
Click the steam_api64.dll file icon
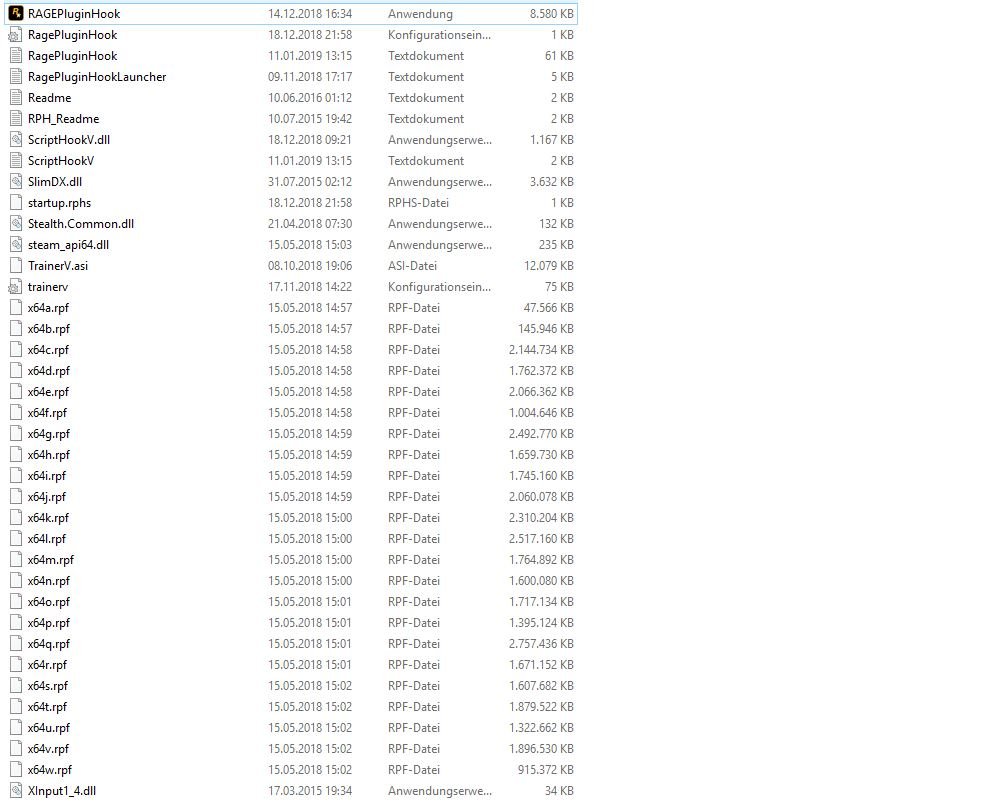click(16, 245)
